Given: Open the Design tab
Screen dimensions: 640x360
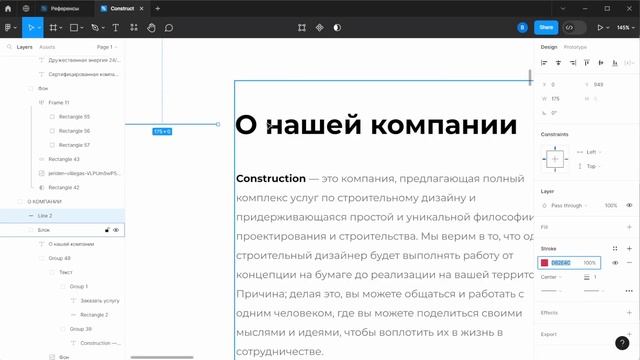Looking at the screenshot, I should pyautogui.click(x=549, y=47).
